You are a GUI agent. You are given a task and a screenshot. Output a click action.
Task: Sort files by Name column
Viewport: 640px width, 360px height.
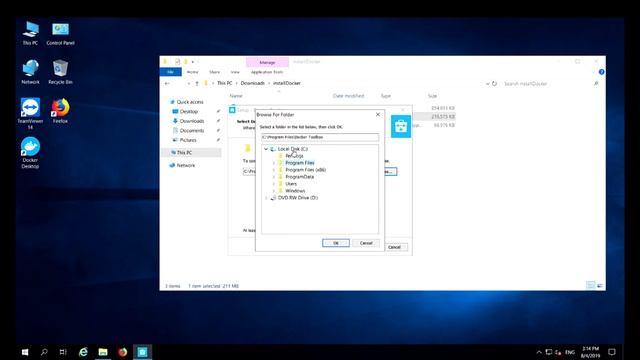(x=236, y=96)
